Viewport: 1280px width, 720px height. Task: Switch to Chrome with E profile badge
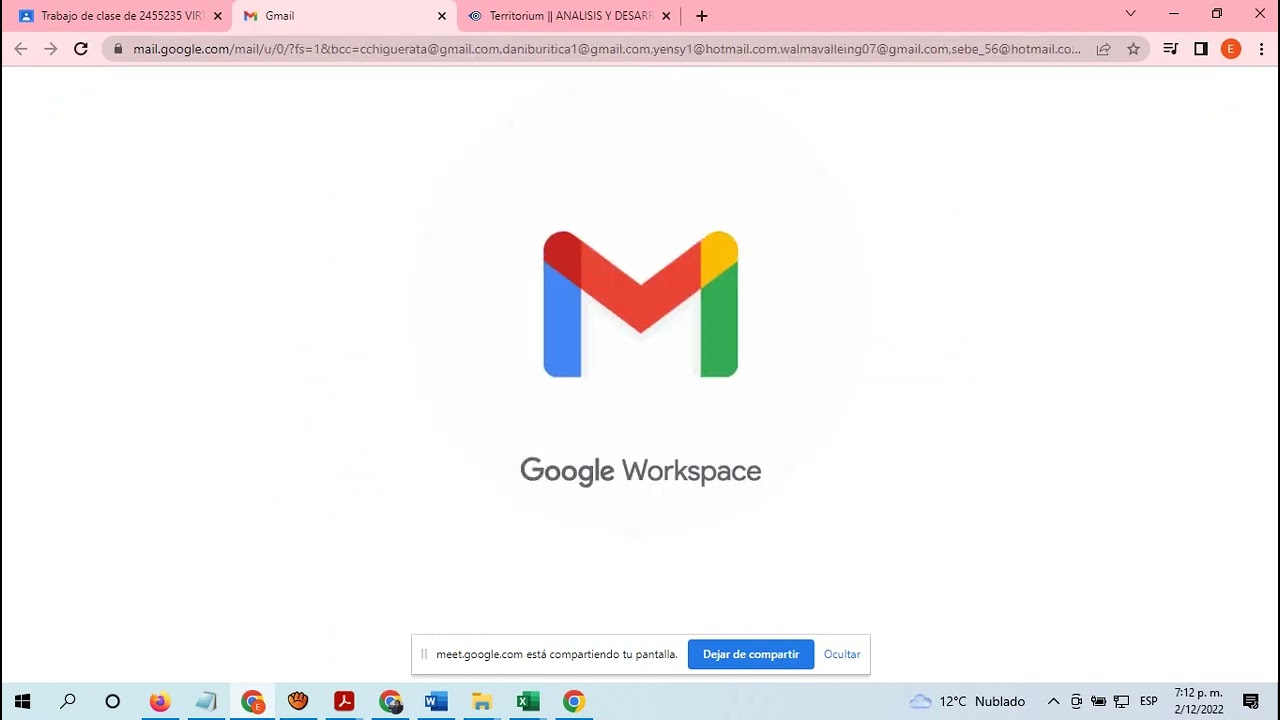[252, 701]
